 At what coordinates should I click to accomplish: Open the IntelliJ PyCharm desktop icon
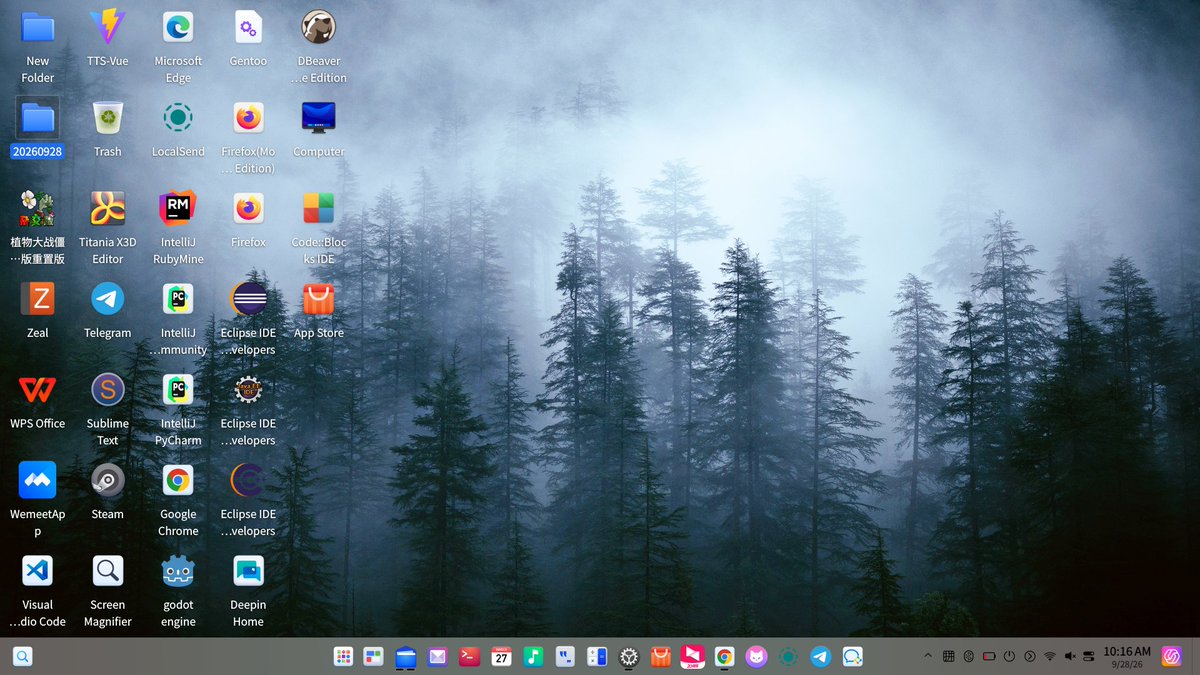(x=178, y=389)
